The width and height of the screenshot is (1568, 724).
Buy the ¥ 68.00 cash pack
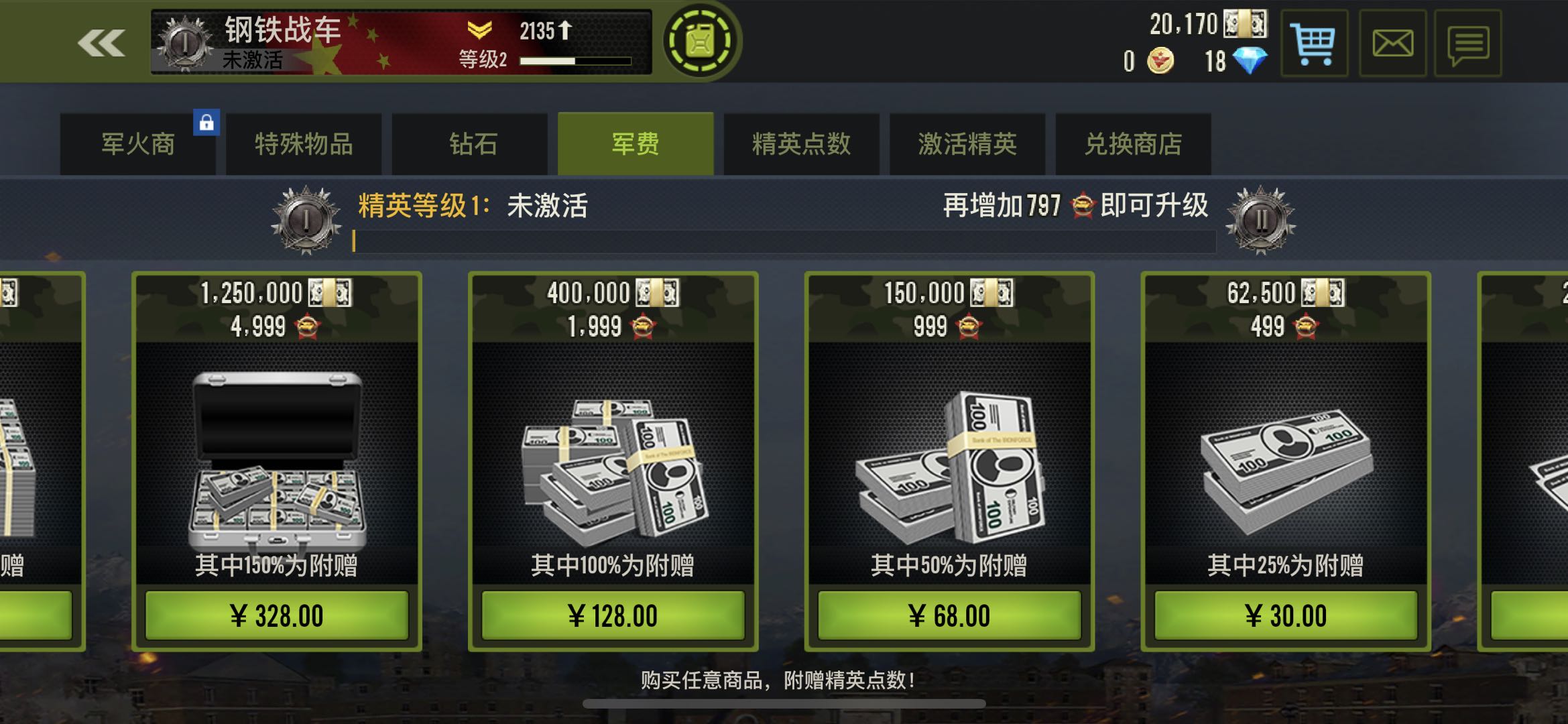coord(949,615)
